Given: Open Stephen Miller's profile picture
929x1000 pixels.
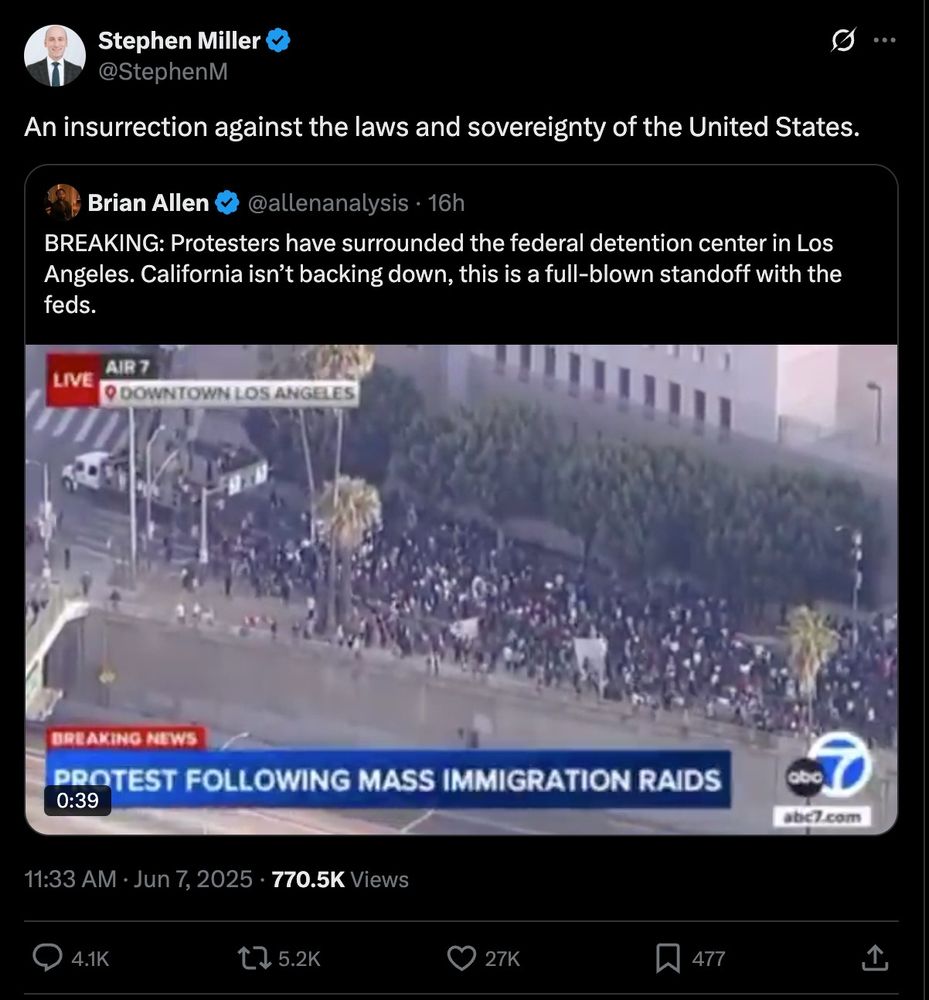Looking at the screenshot, I should pos(55,55).
